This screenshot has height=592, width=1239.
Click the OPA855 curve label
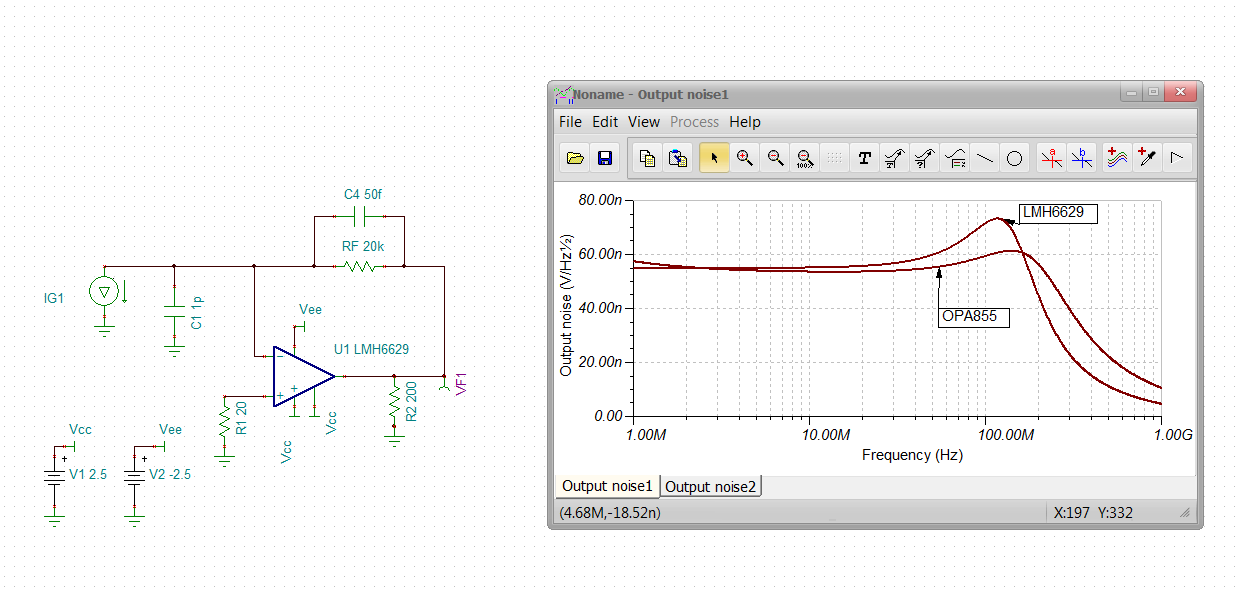pos(974,317)
